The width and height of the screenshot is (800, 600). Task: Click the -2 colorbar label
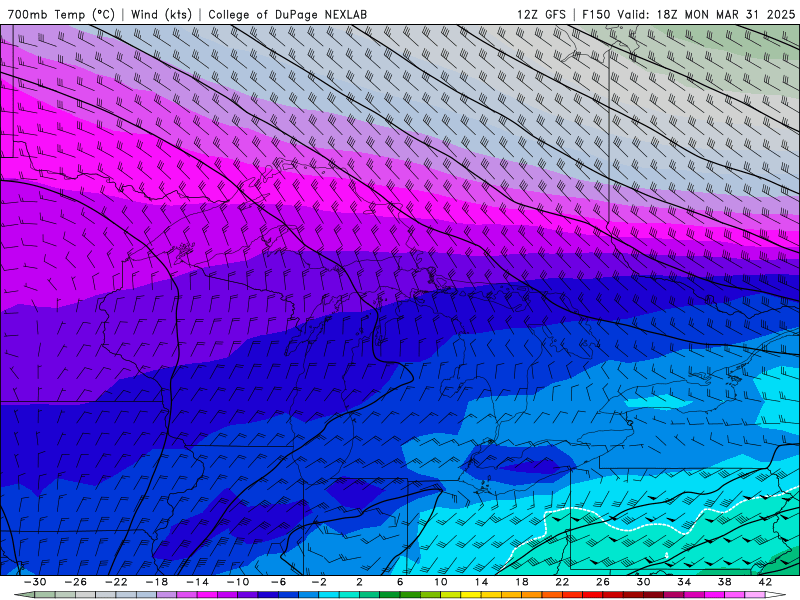(319, 582)
